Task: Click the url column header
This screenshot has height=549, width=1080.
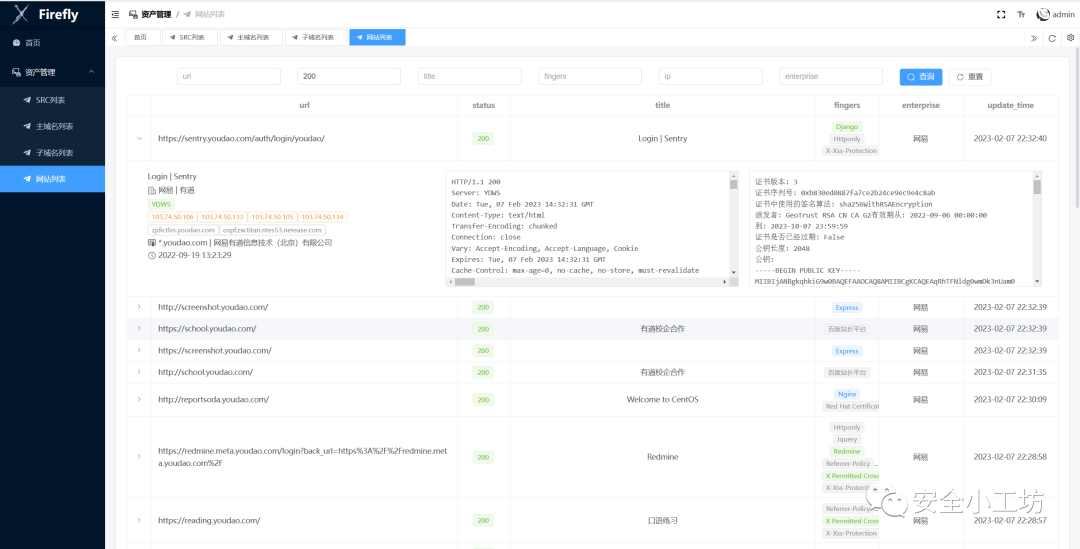Action: pyautogui.click(x=304, y=105)
